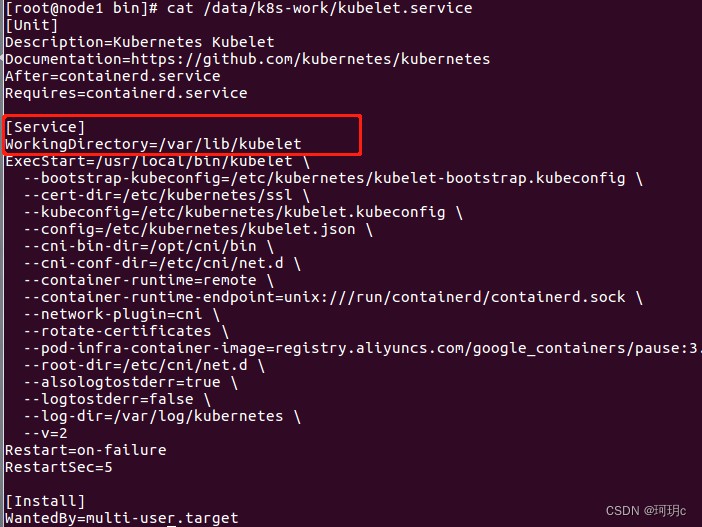Click the Requires=containerd.service line
702x527 pixels.
click(126, 93)
